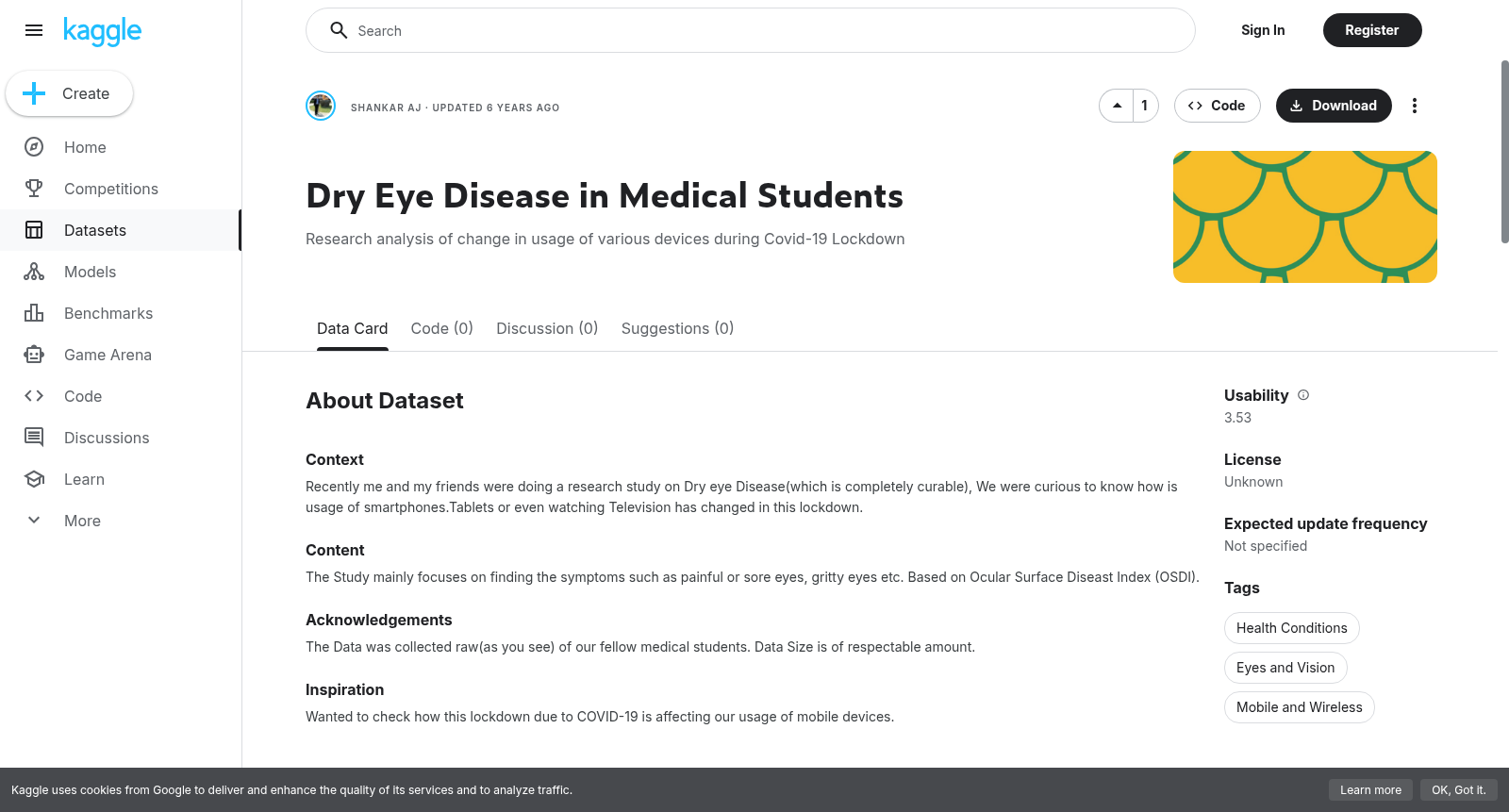Click Learn more in cookie banner
Image resolution: width=1509 pixels, height=812 pixels.
tap(1370, 790)
